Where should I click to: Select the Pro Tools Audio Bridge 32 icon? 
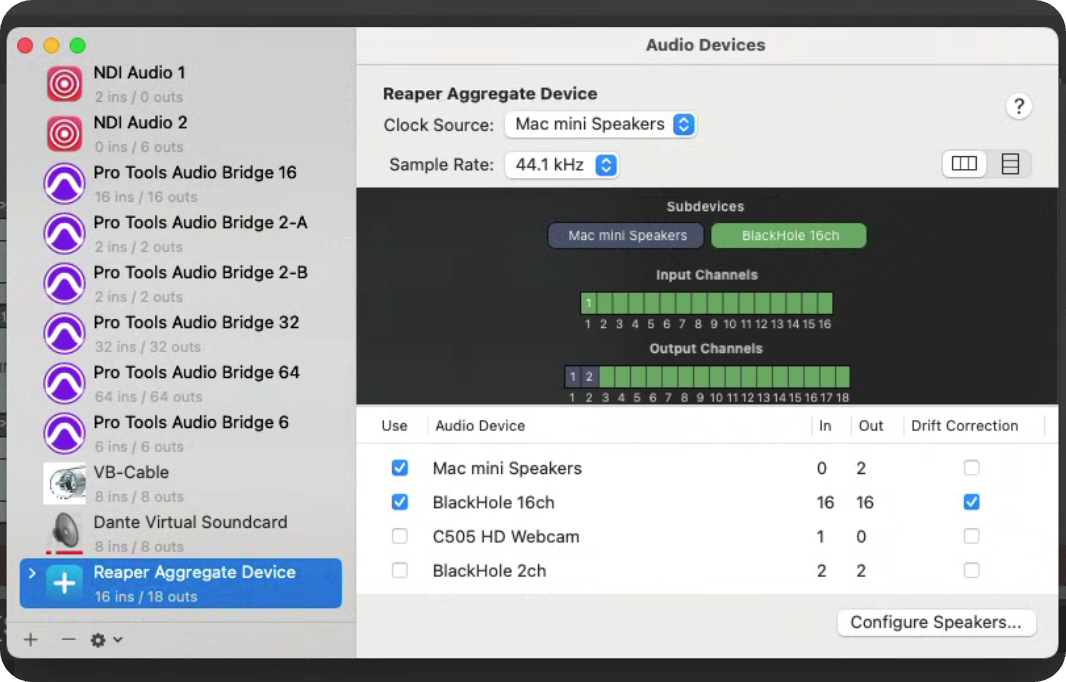pos(65,333)
